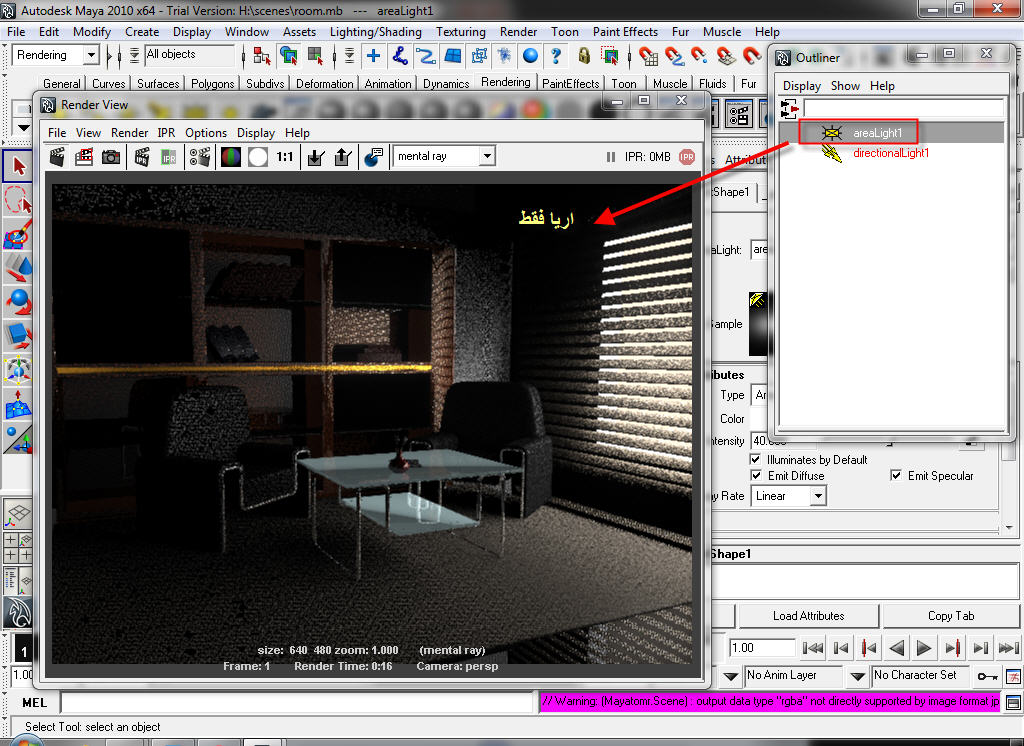Play backwards on the timeline controls
The height and width of the screenshot is (746, 1024).
(897, 648)
